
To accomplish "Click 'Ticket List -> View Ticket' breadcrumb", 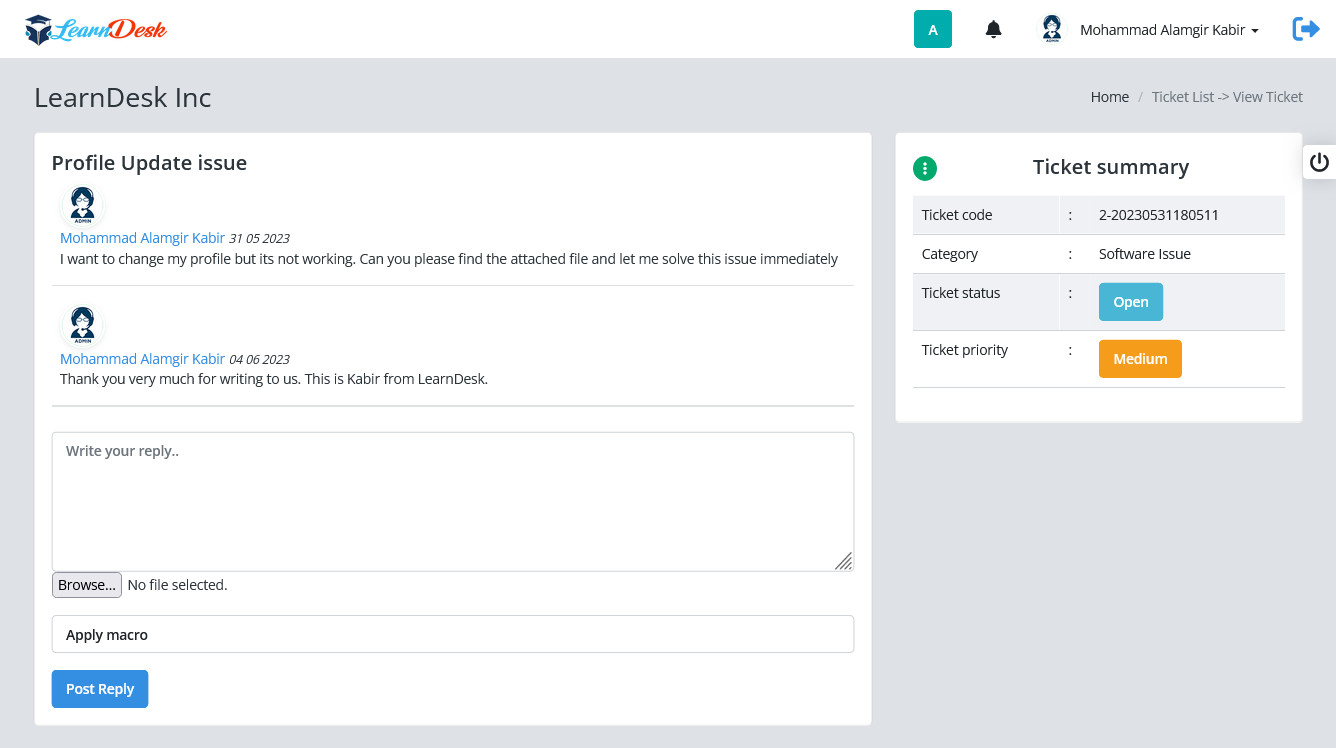I will pos(1227,97).
